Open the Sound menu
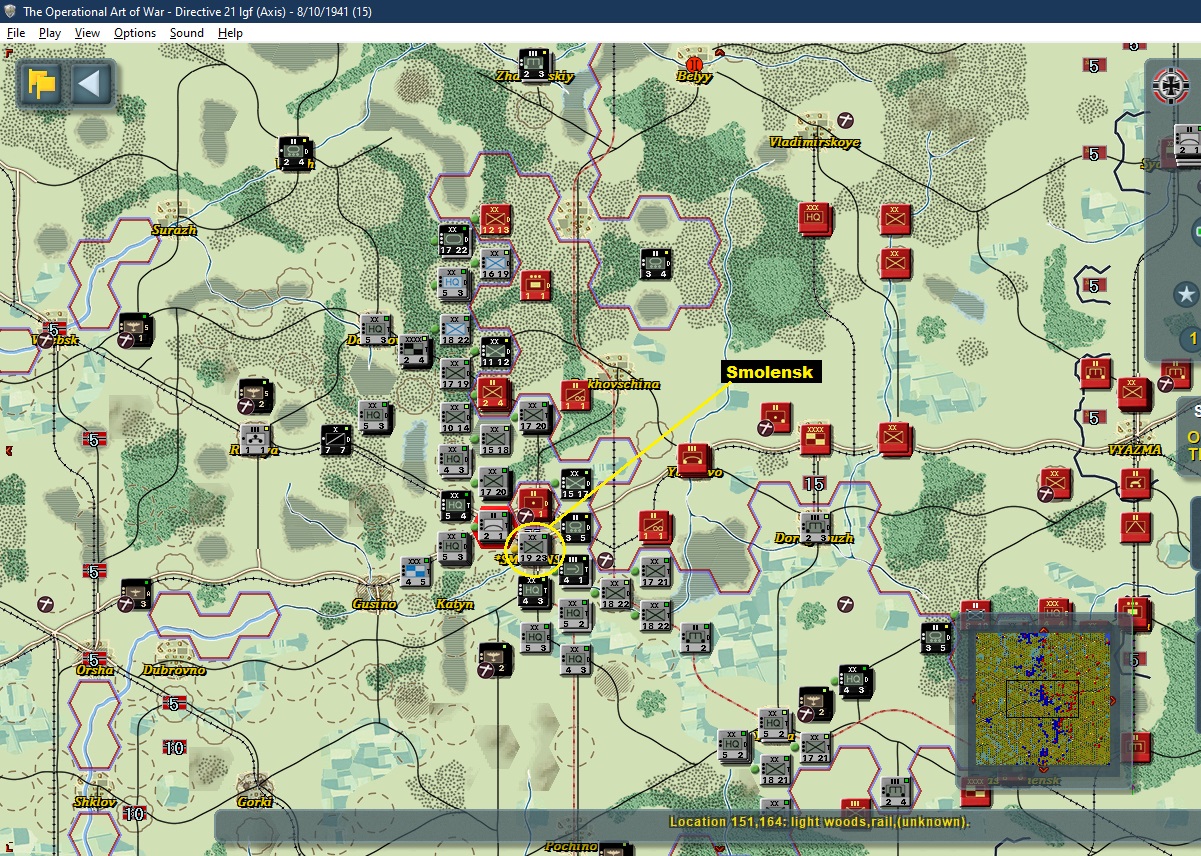 pos(186,33)
